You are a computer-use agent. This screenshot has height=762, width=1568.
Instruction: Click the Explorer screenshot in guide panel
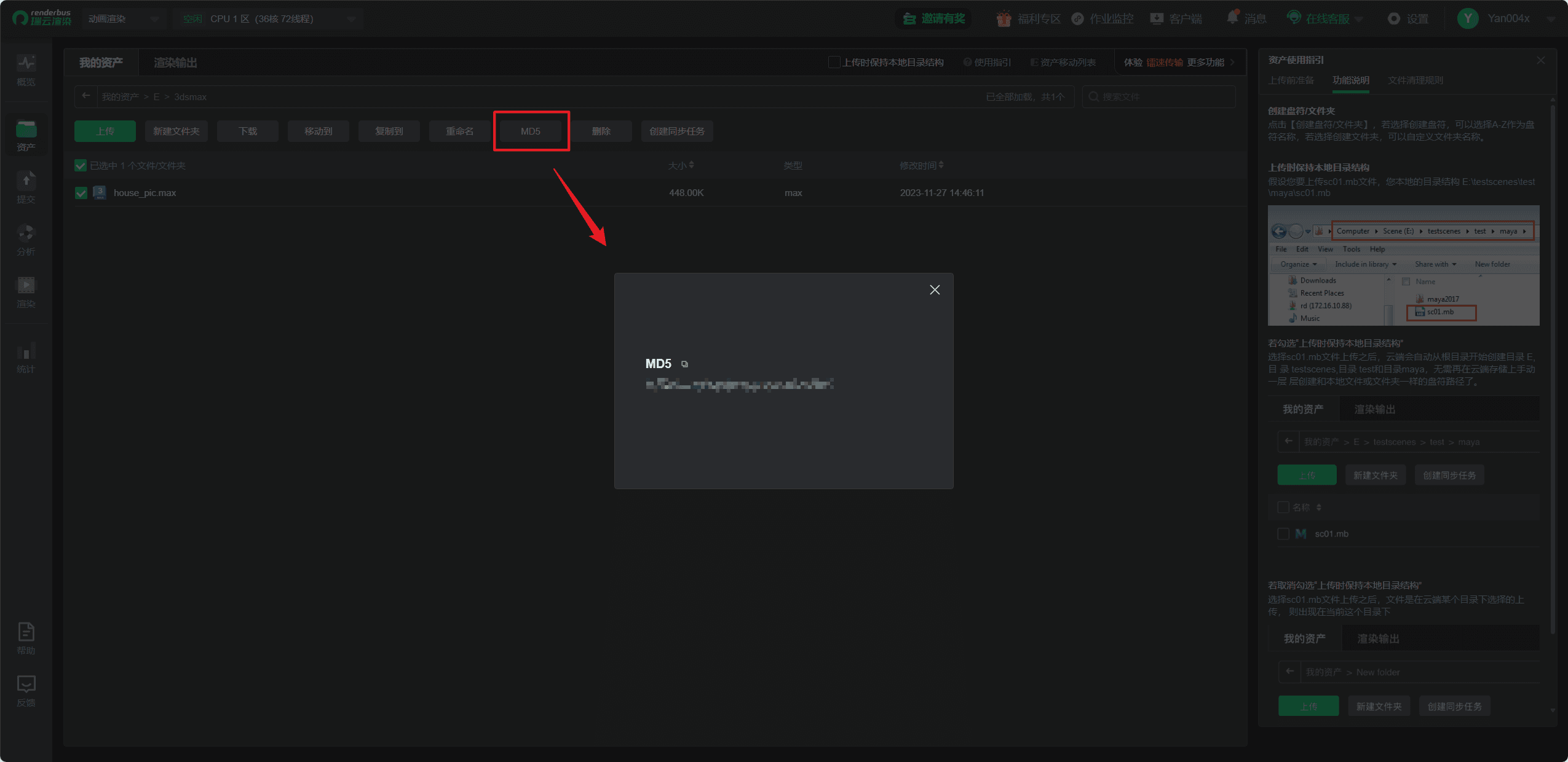(x=1404, y=265)
